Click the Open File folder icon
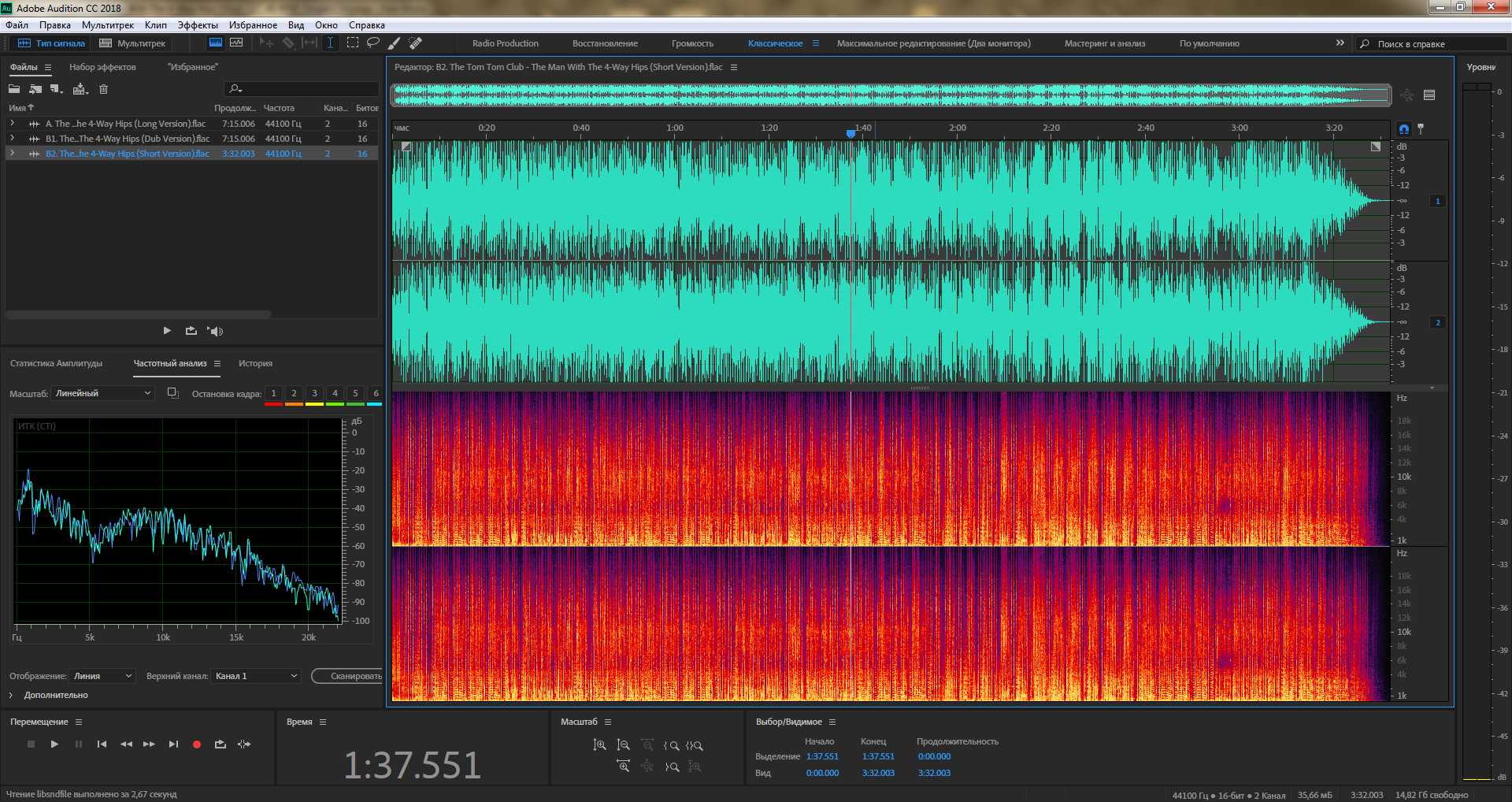 (14, 89)
